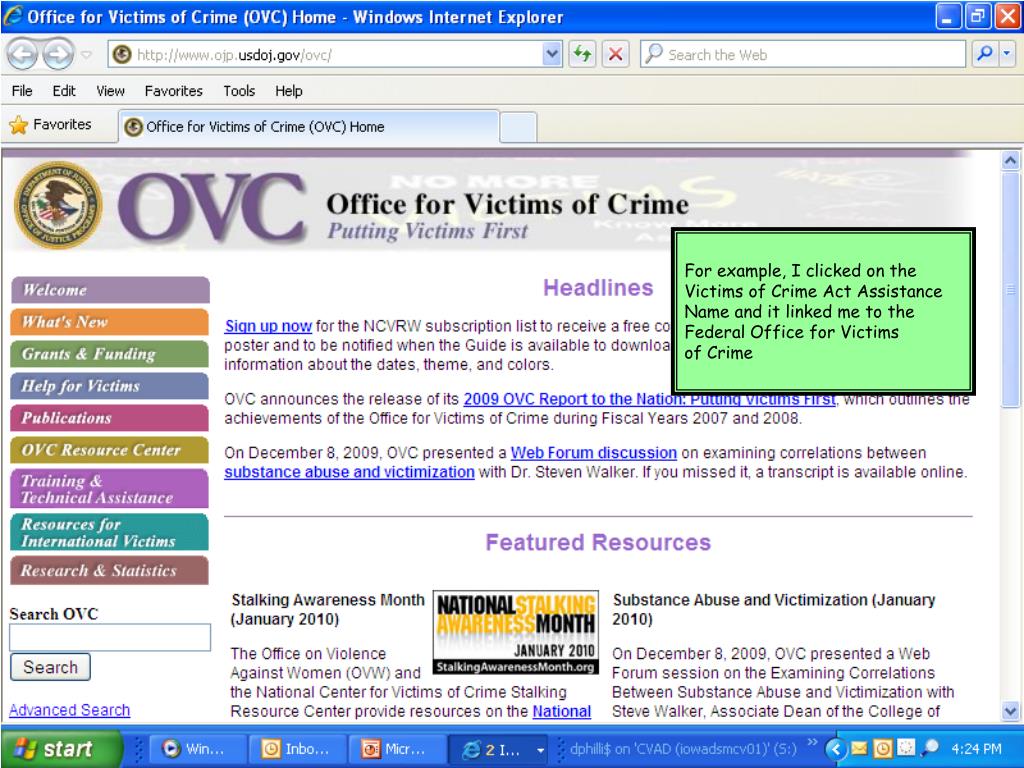Click the green Refresh icon
1024x768 pixels.
(582, 54)
